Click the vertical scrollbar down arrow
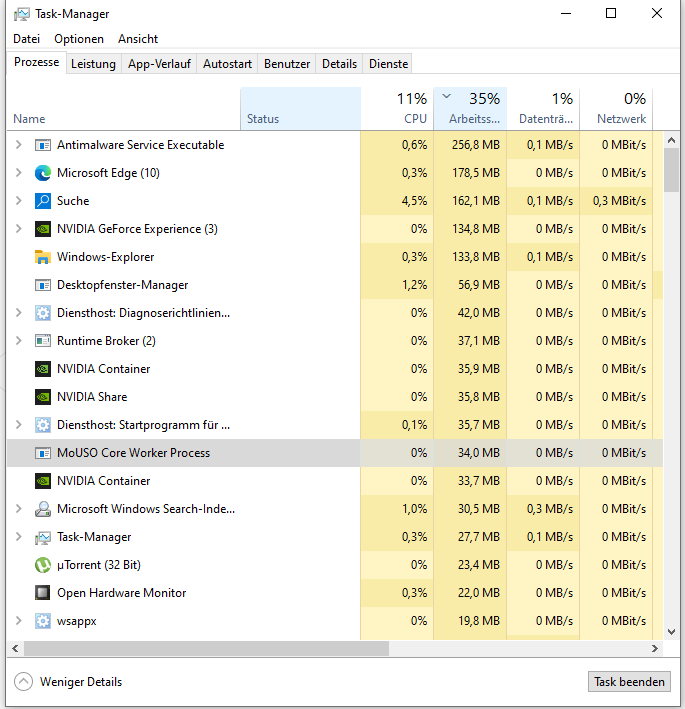This screenshot has height=709, width=685. tap(671, 632)
